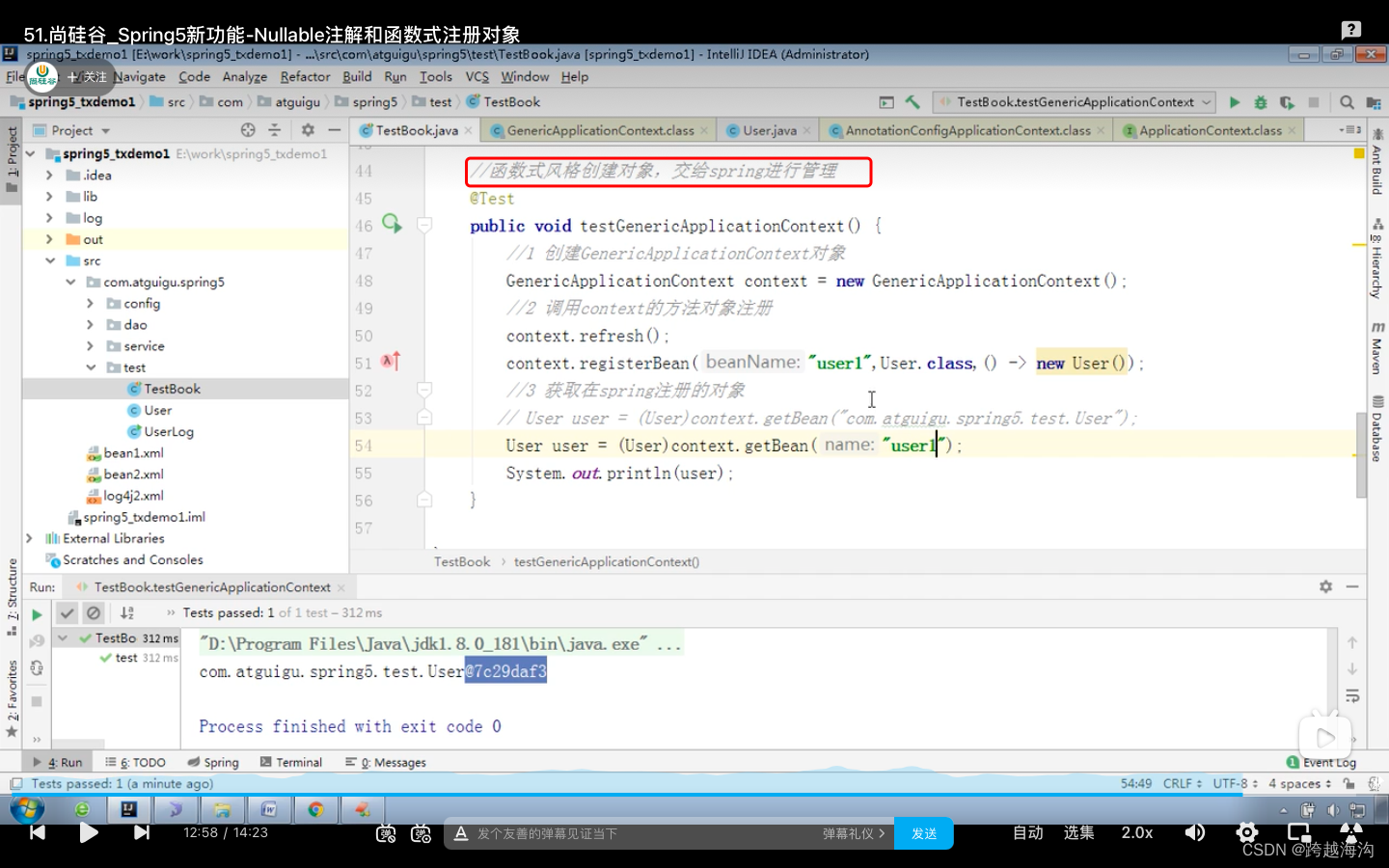This screenshot has height=868, width=1389.
Task: Locate current file target icon in Project panel
Action: coord(248,130)
